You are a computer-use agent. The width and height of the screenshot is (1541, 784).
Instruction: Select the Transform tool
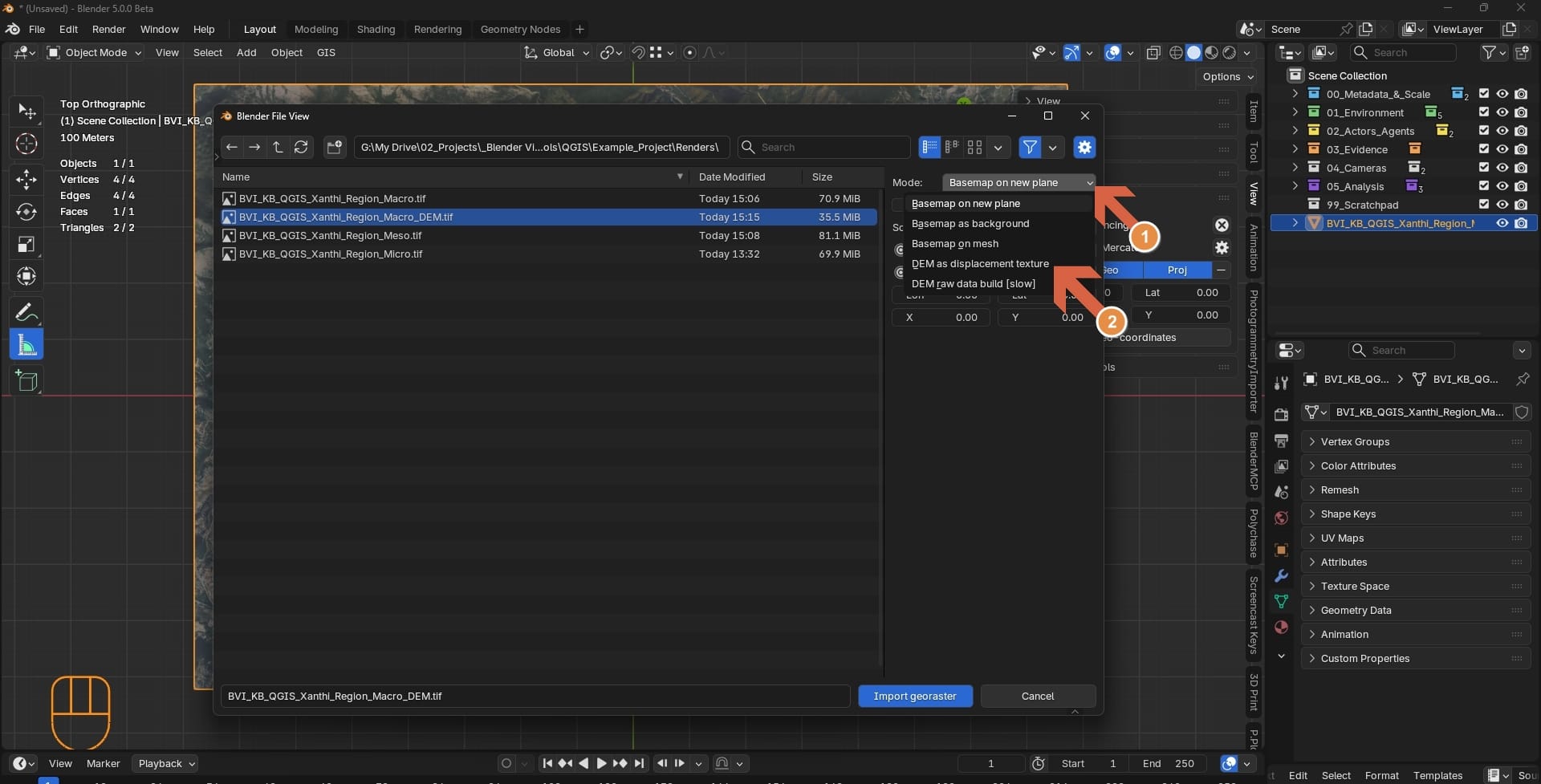pyautogui.click(x=26, y=276)
